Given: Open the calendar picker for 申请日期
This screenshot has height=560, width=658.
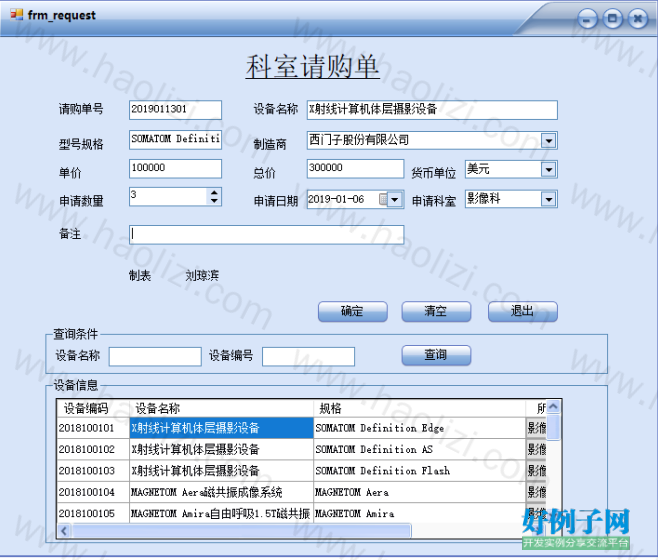Looking at the screenshot, I should (x=383, y=199).
